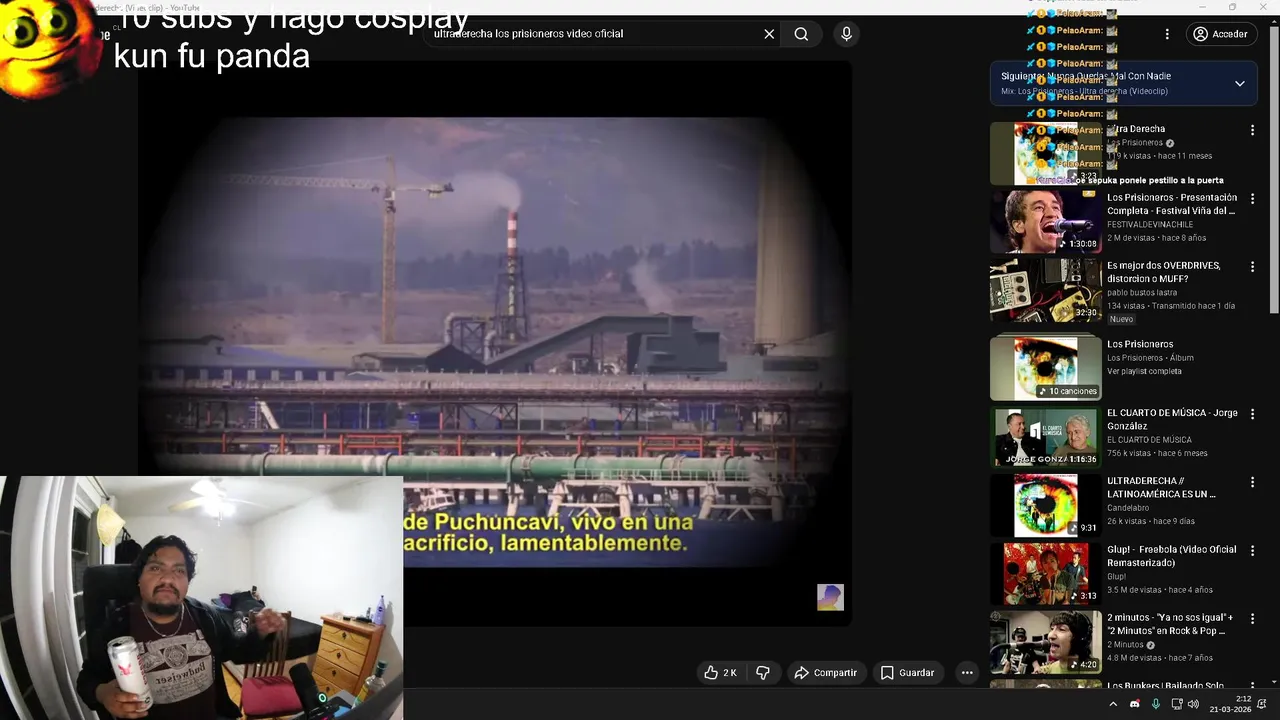Screen dimensions: 1280x720
Task: Clear the YouTube search box text
Action: [x=769, y=34]
